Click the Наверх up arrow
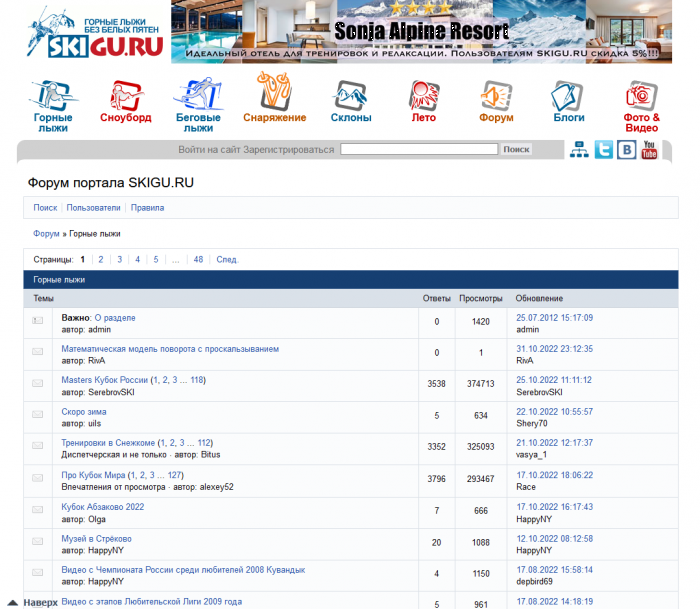The width and height of the screenshot is (700, 609). [x=12, y=603]
